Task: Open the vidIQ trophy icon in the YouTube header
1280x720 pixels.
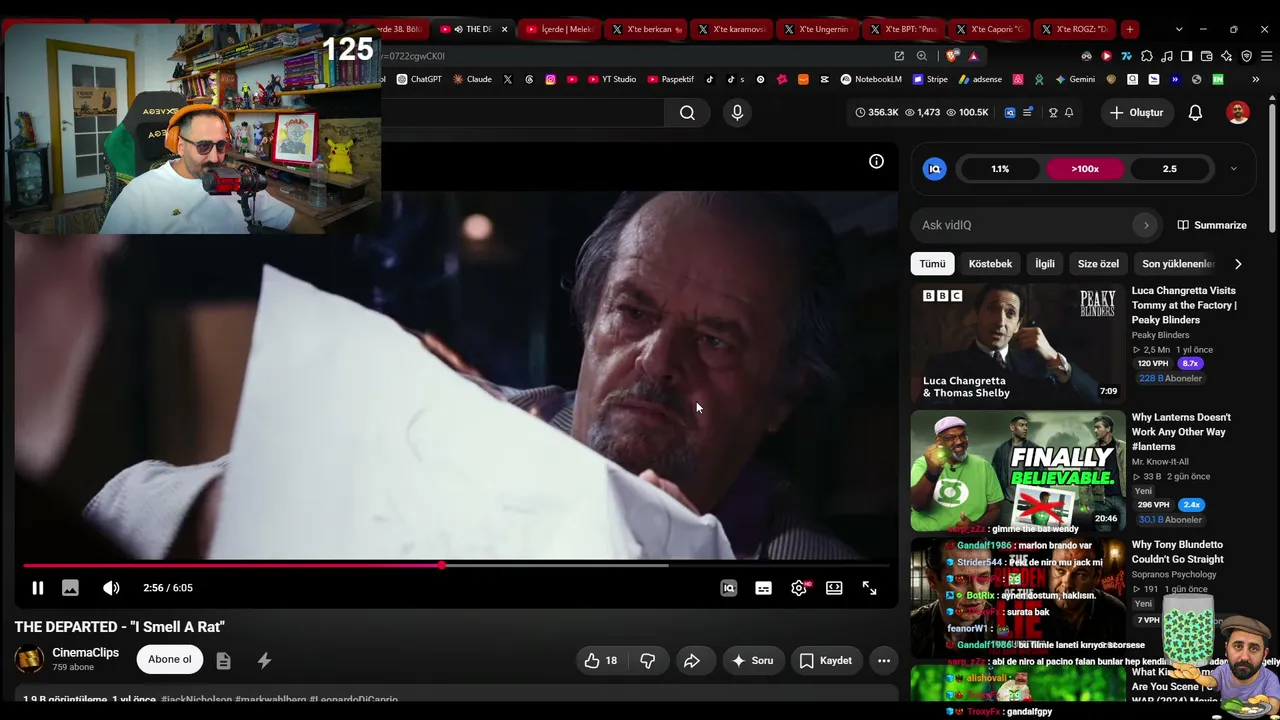Action: pos(1053,113)
